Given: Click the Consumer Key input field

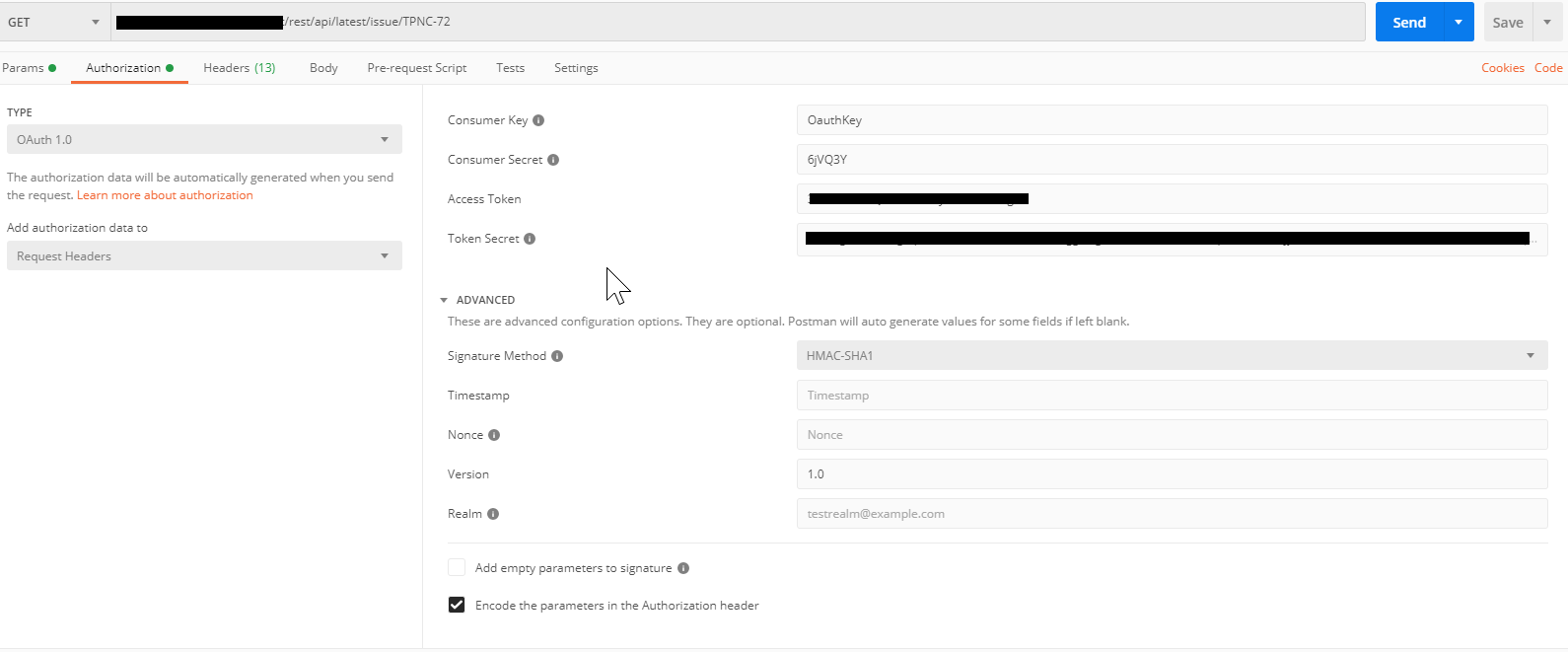Looking at the screenshot, I should coord(1172,120).
